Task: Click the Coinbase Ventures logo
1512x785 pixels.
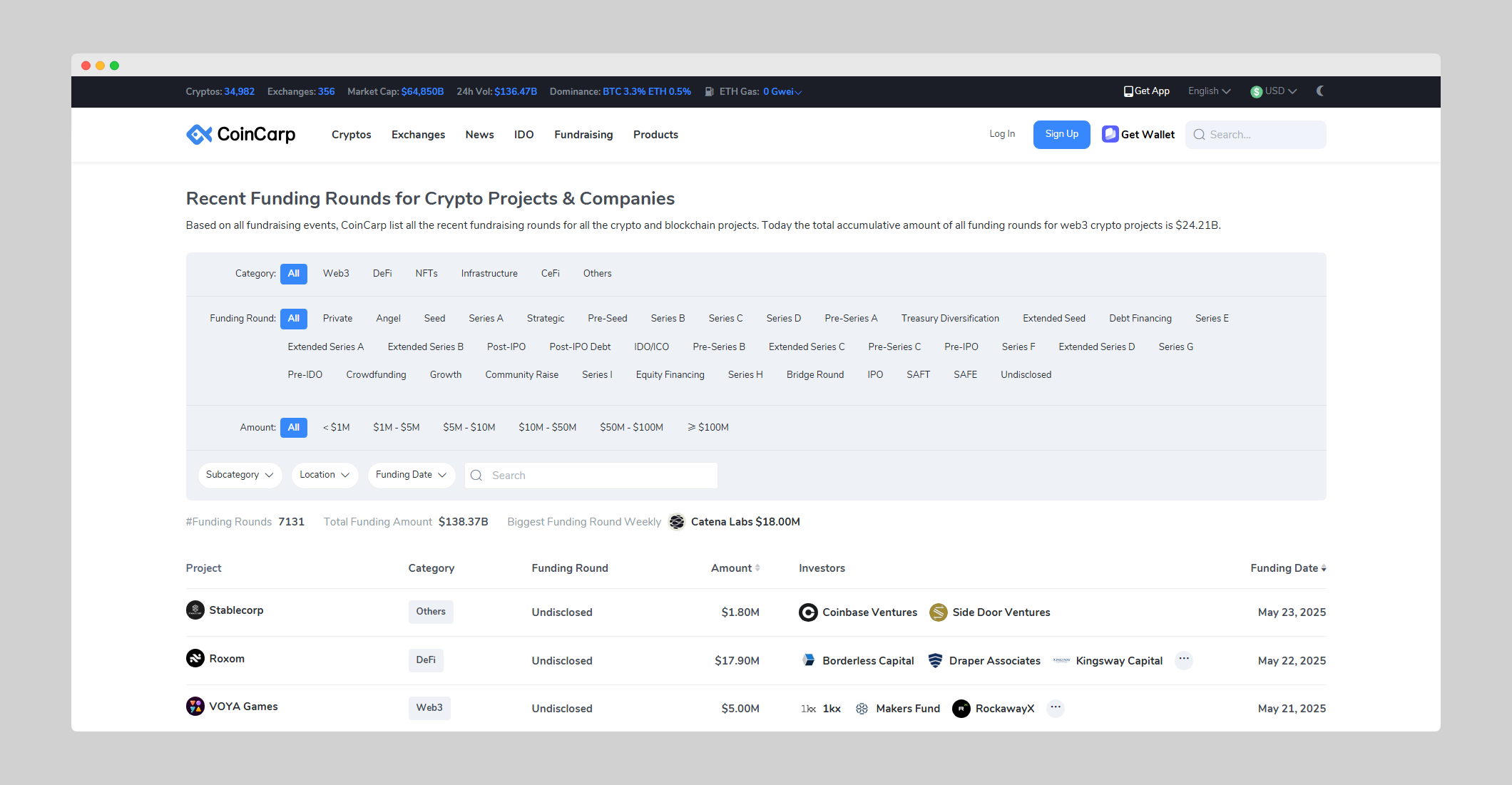Action: click(808, 612)
